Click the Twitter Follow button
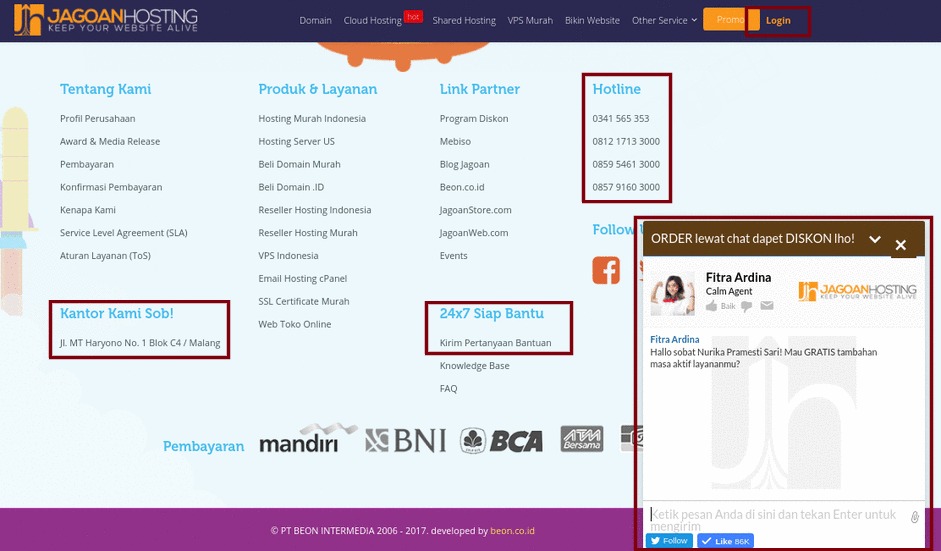Image resolution: width=941 pixels, height=551 pixels. [669, 541]
